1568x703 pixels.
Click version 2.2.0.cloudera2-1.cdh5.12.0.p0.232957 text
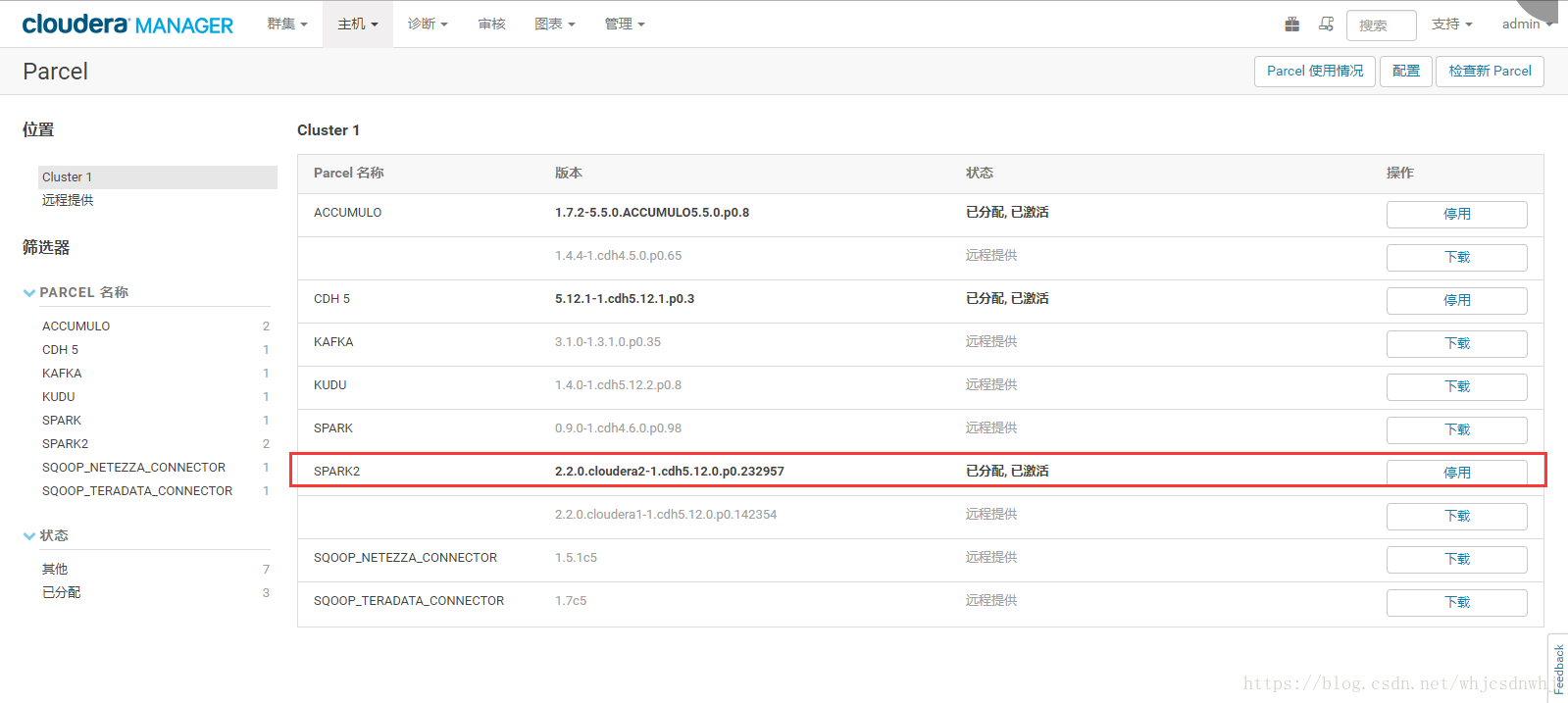point(670,472)
